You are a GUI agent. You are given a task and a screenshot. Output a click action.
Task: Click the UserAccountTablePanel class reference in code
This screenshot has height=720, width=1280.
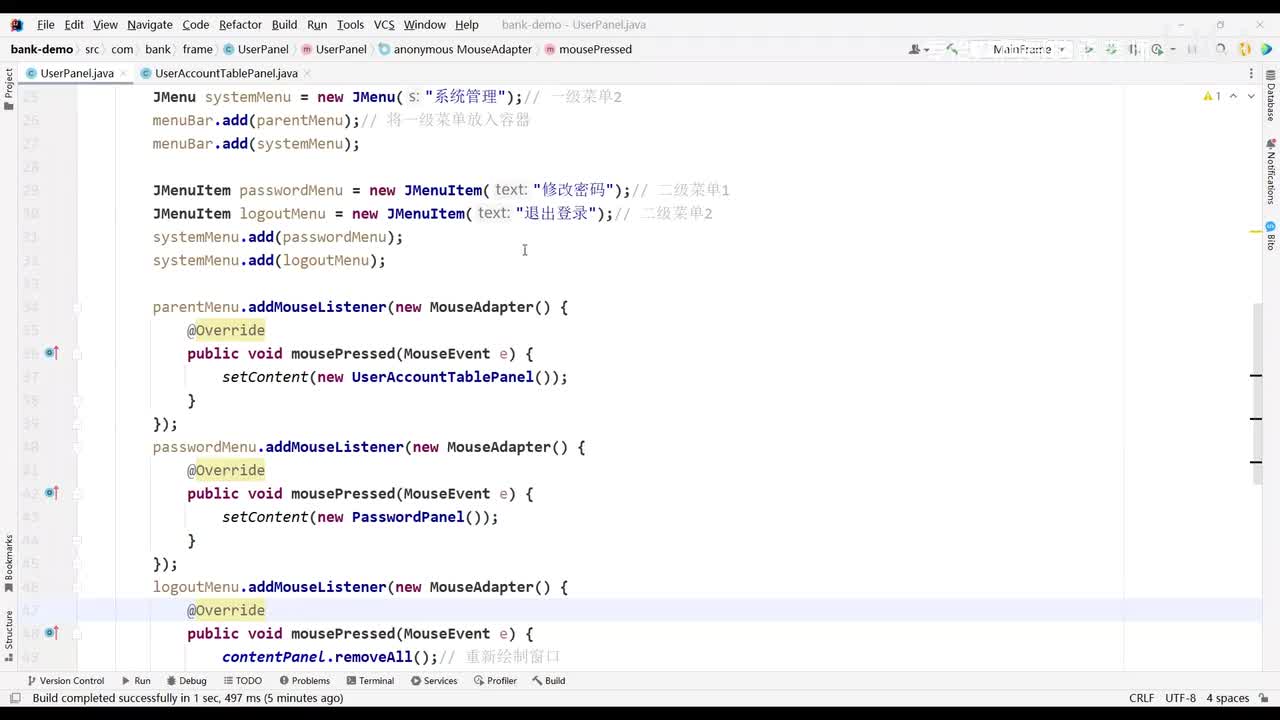(443, 377)
